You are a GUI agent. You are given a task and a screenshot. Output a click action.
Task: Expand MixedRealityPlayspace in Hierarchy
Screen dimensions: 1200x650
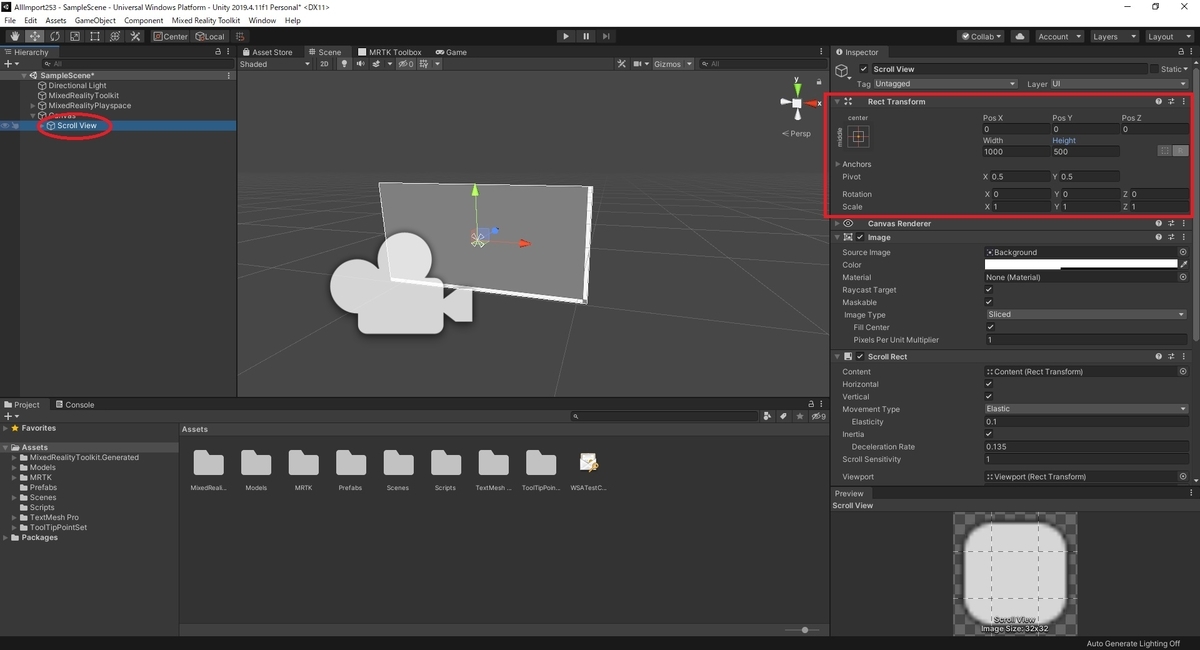(33, 105)
